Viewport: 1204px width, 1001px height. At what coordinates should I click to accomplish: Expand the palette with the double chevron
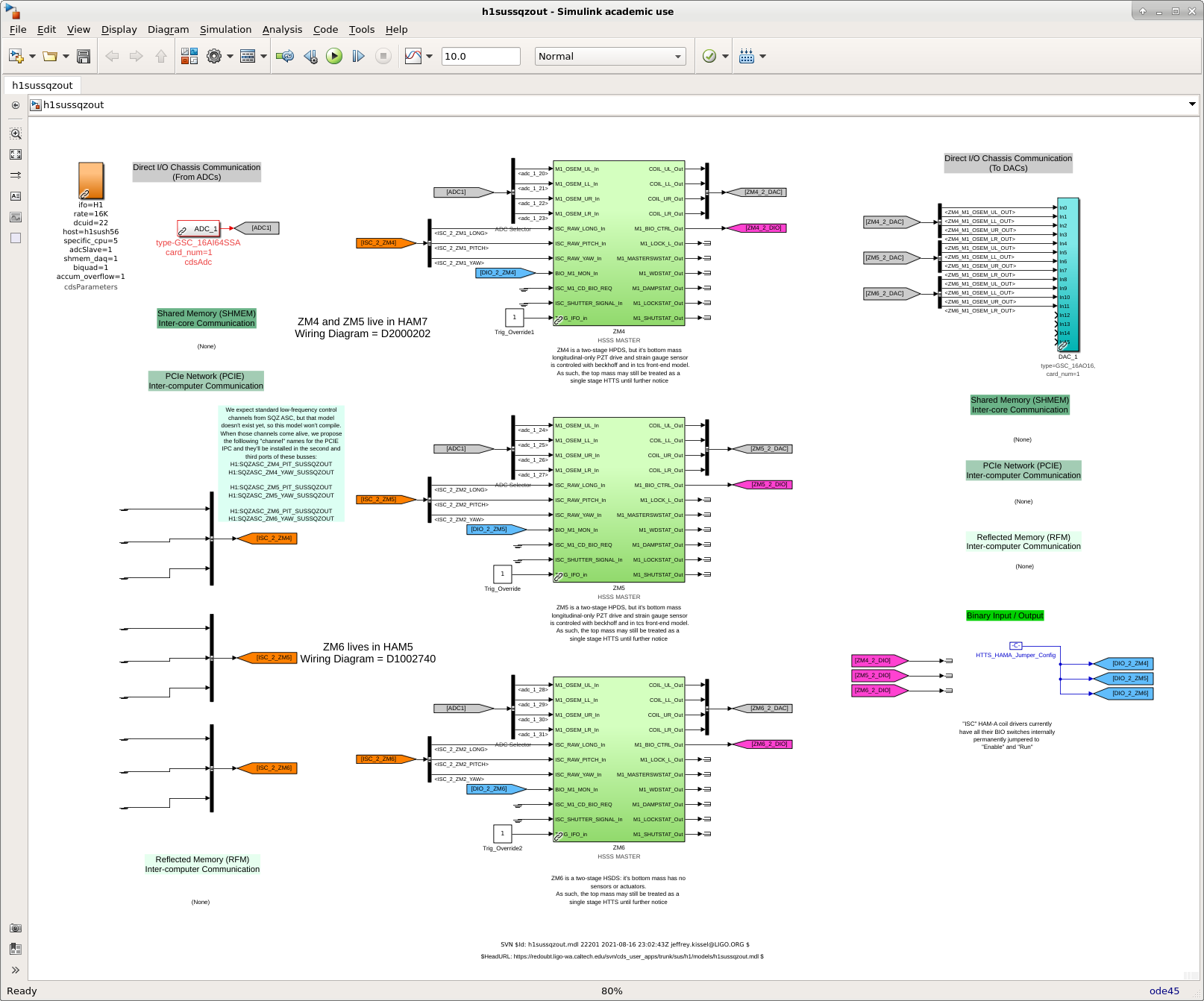point(16,970)
